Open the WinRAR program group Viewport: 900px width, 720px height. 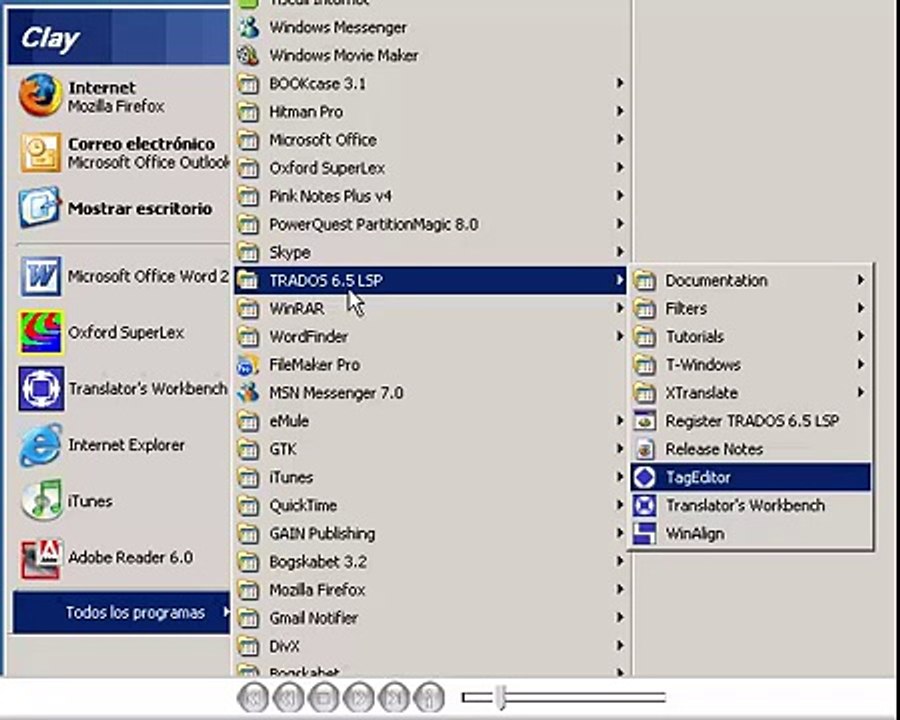pyautogui.click(x=430, y=308)
